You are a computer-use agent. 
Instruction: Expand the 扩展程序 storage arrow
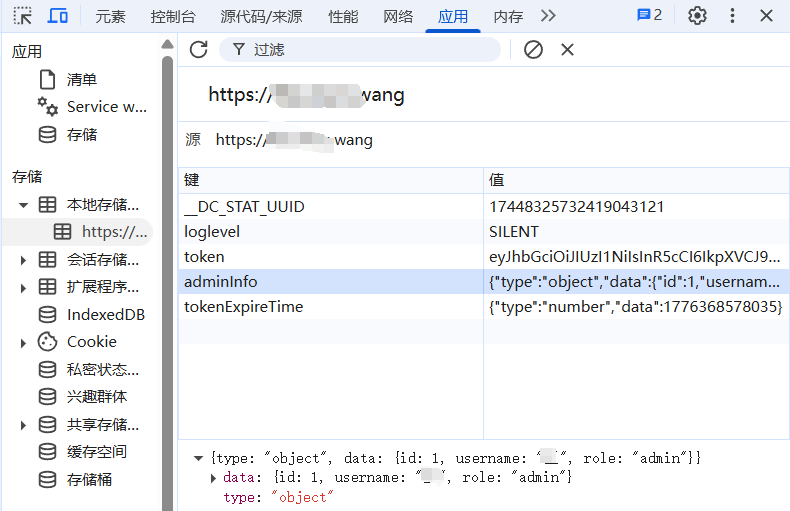23,288
